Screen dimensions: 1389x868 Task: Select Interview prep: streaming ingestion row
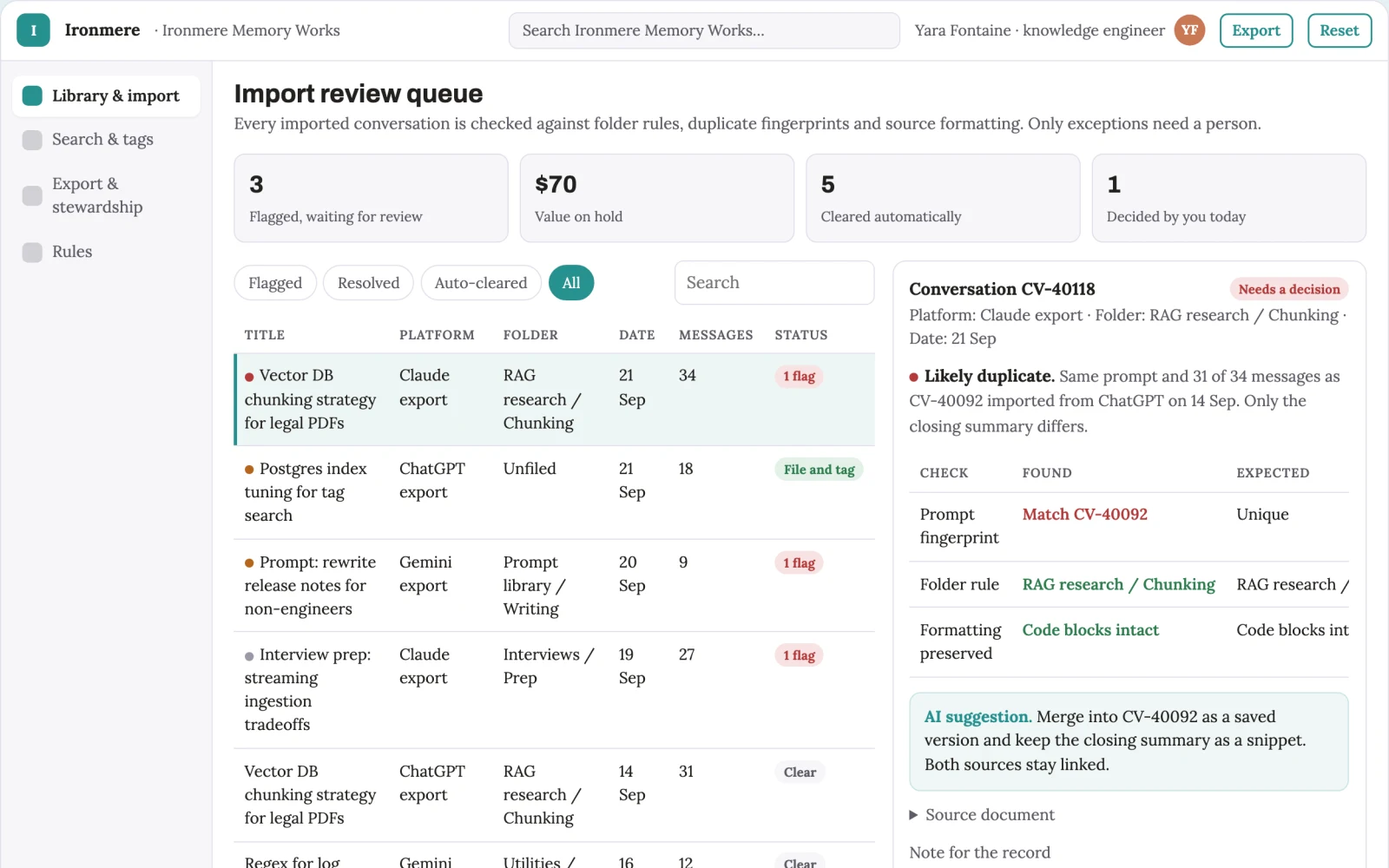coord(555,690)
